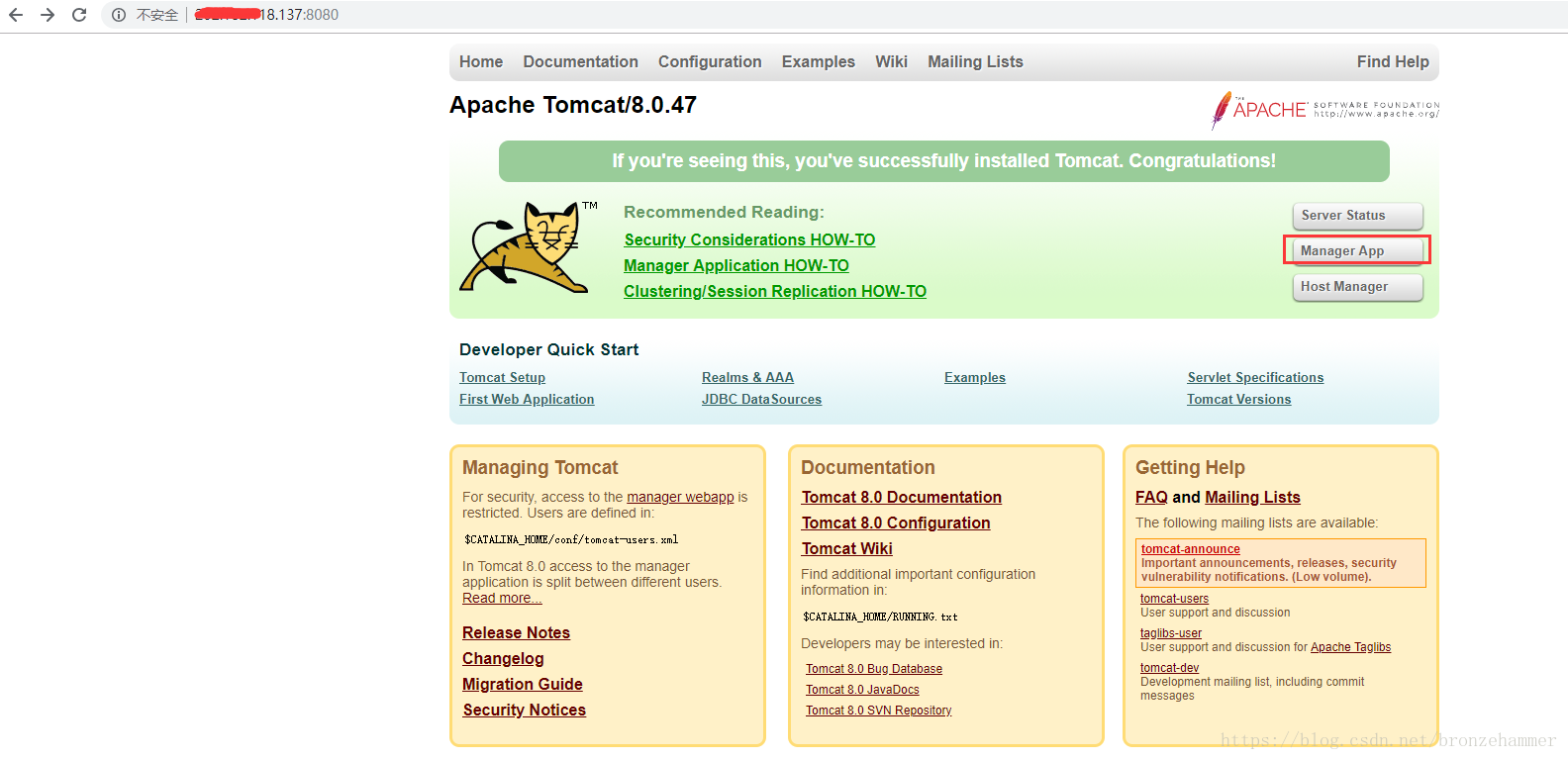Open Examples in the top nav bar
The width and height of the screenshot is (1568, 760).
tap(818, 61)
